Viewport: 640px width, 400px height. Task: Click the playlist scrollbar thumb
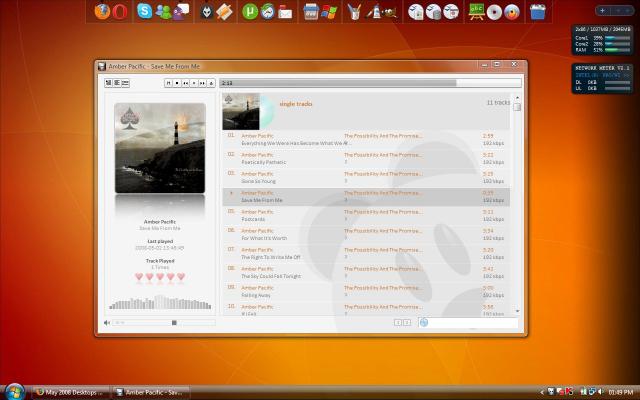[517, 107]
